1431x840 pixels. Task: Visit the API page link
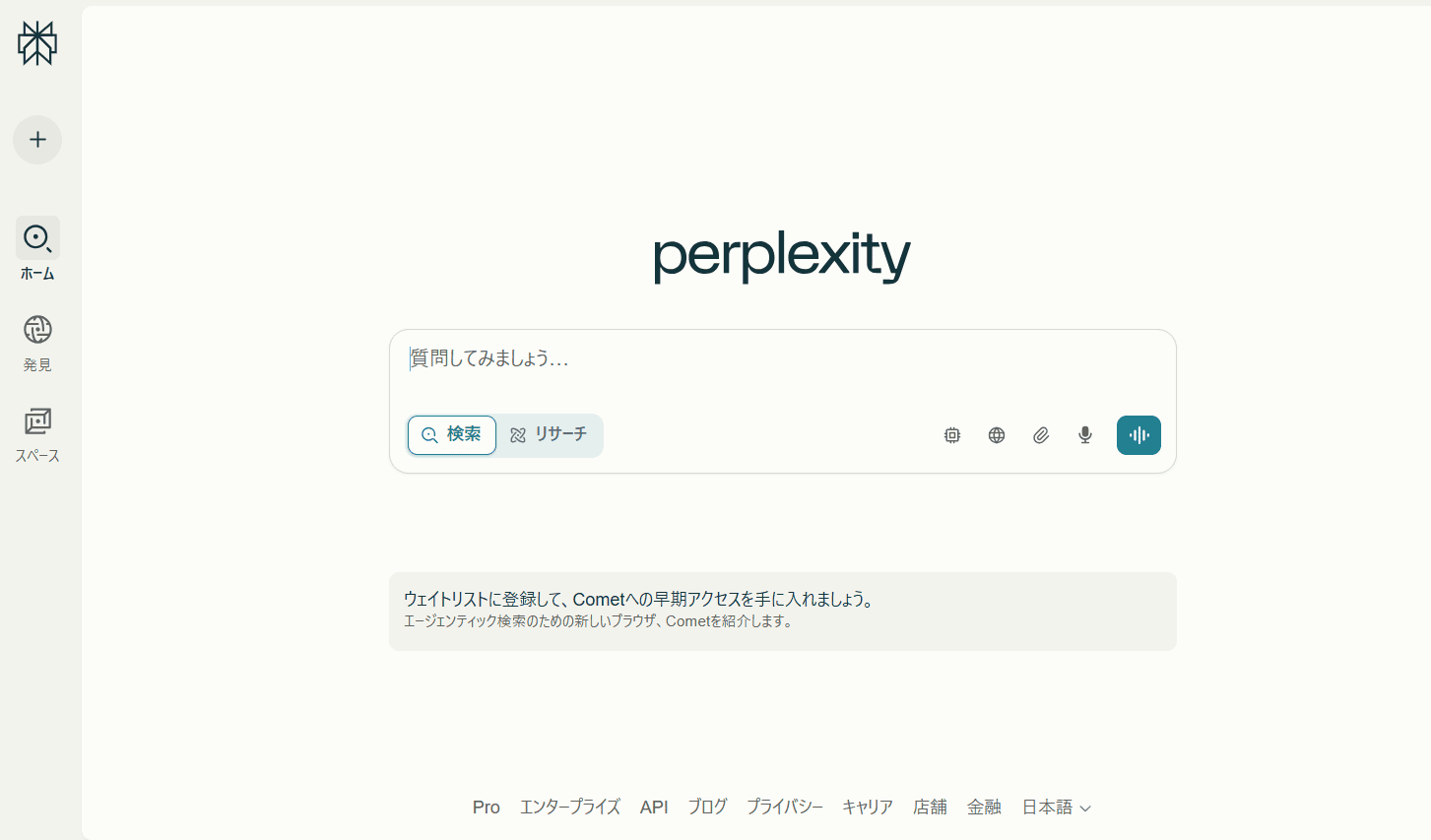(653, 807)
